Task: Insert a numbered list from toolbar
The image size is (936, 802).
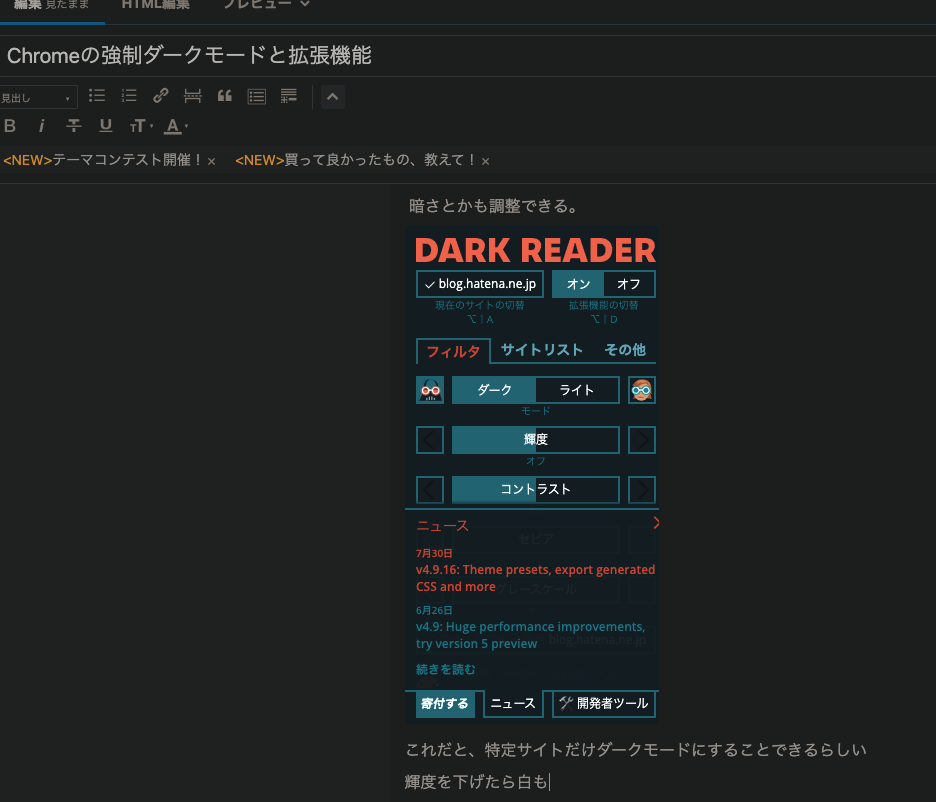Action: [x=129, y=96]
